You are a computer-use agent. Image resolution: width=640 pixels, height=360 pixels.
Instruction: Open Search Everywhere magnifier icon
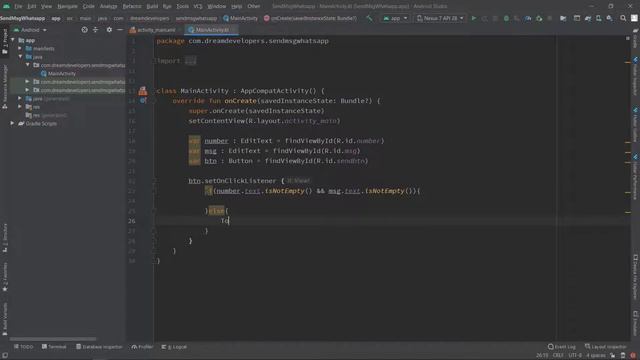[623, 18]
